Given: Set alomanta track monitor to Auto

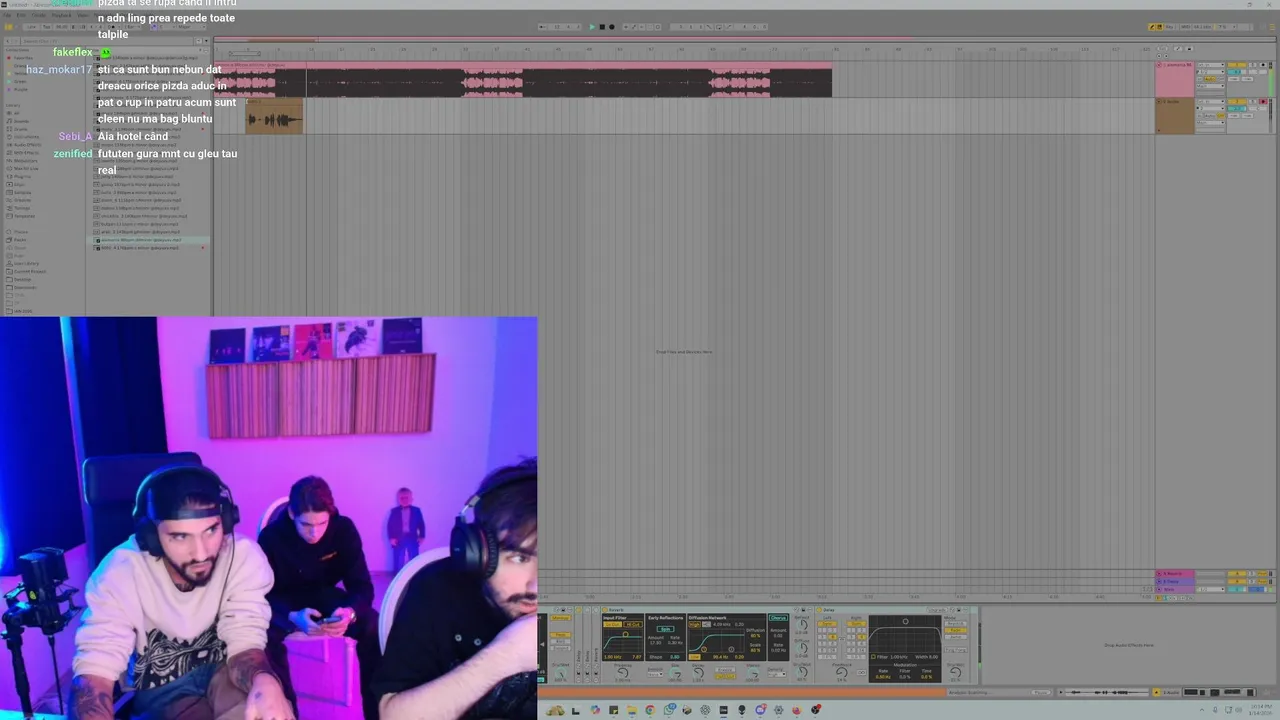Looking at the screenshot, I should (x=1210, y=79).
